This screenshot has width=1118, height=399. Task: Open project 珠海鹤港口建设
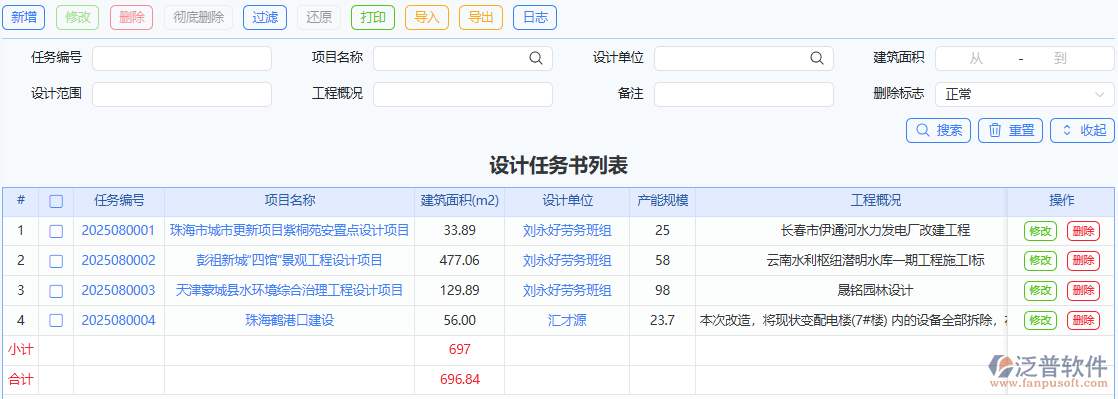pos(289,321)
